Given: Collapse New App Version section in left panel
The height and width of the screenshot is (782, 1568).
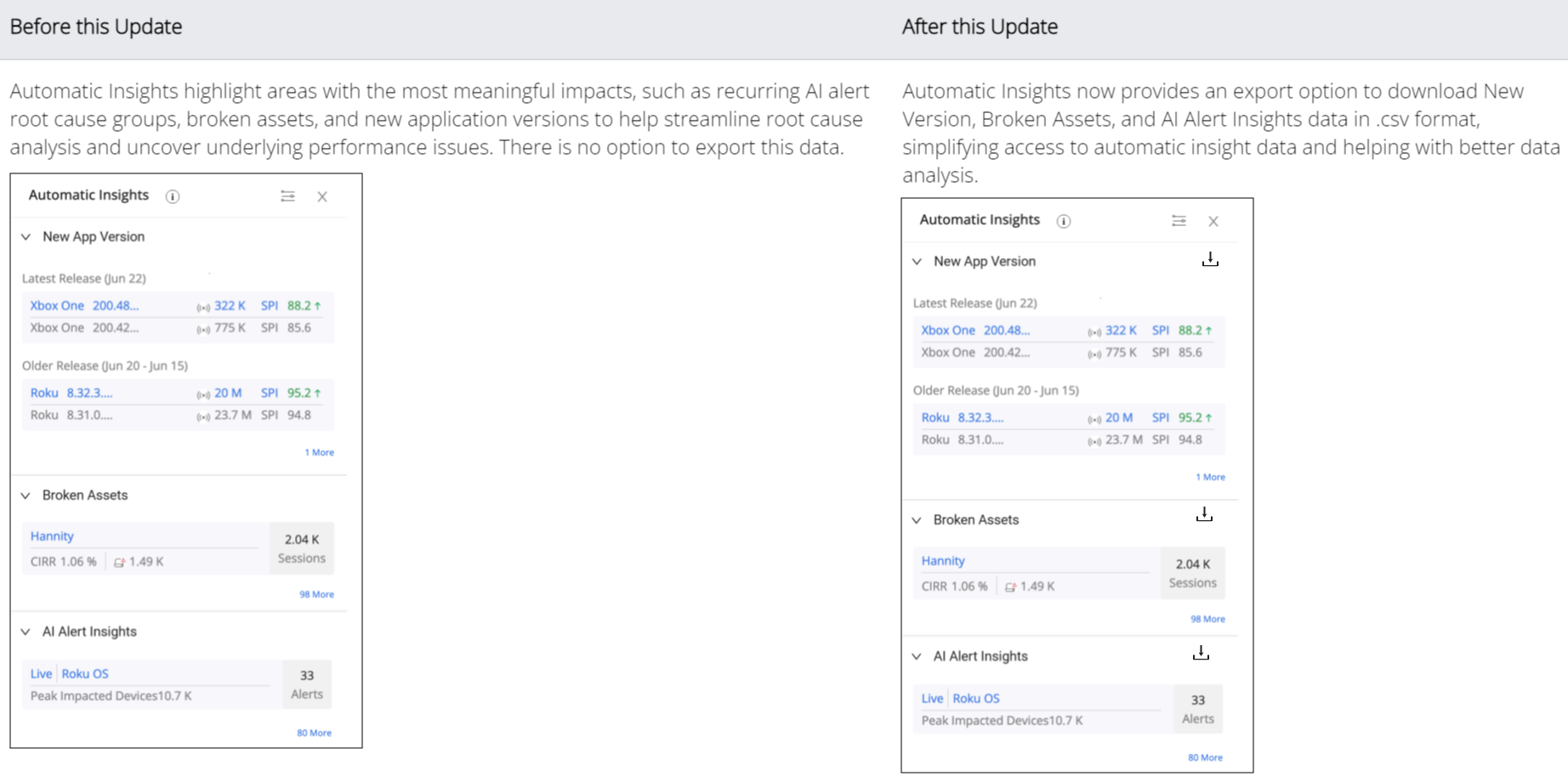Looking at the screenshot, I should (x=26, y=237).
